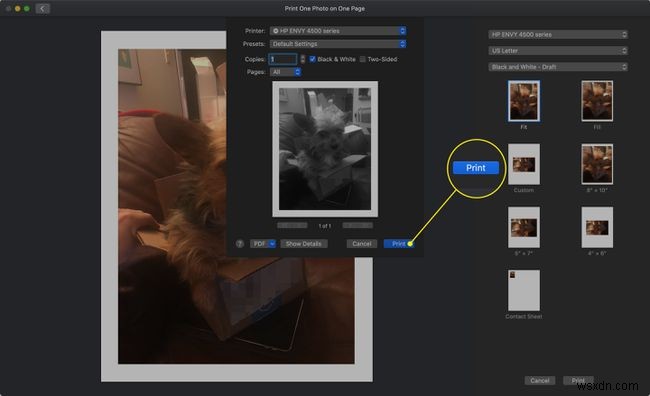Open the Printer dropdown in print dialog

pos(338,31)
